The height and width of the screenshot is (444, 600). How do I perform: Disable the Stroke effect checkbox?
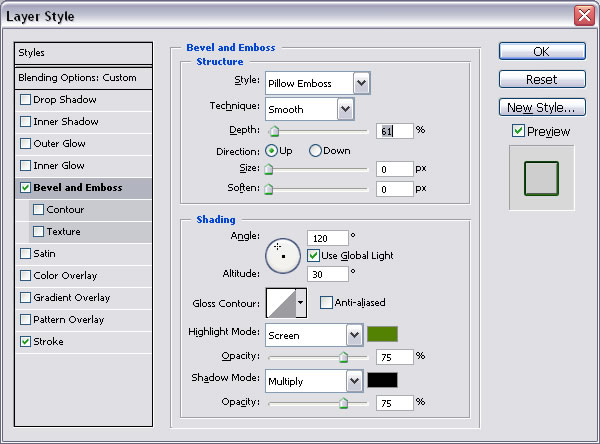(x=25, y=342)
